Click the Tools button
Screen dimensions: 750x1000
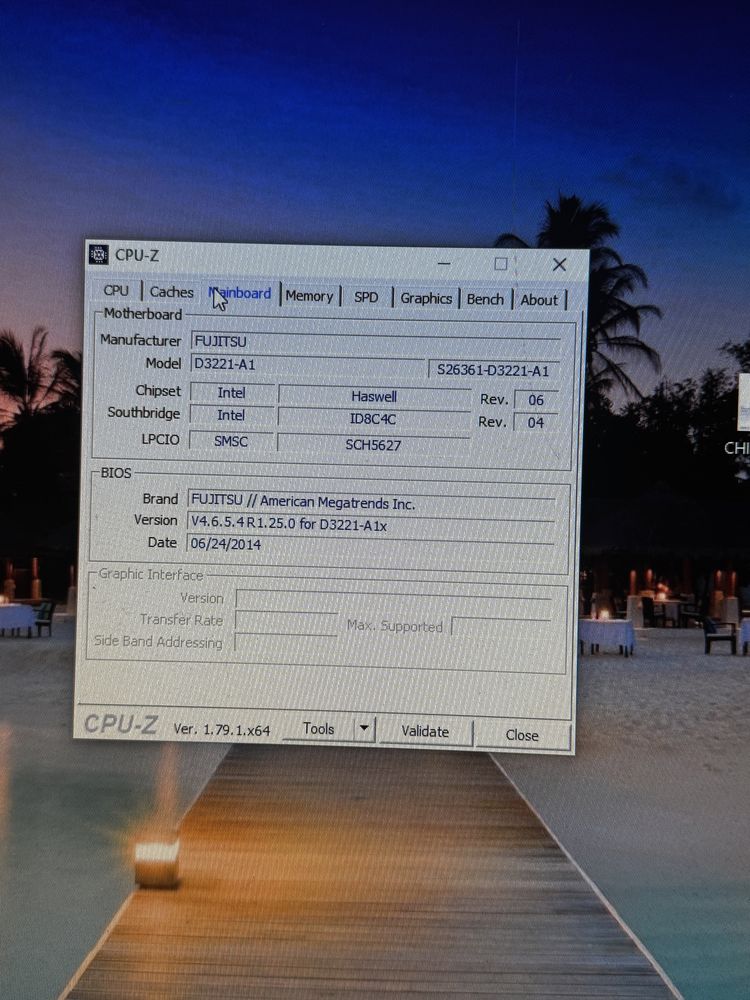(x=318, y=728)
